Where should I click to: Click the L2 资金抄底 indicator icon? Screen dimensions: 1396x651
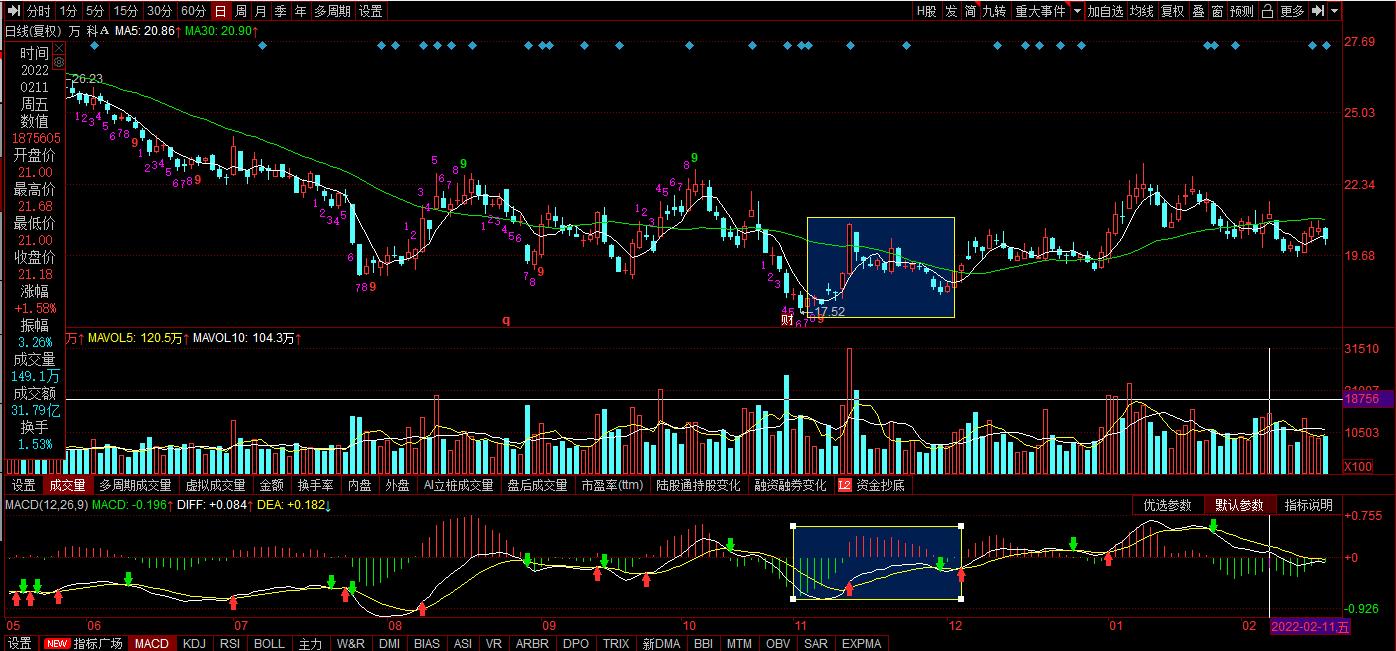[844, 485]
